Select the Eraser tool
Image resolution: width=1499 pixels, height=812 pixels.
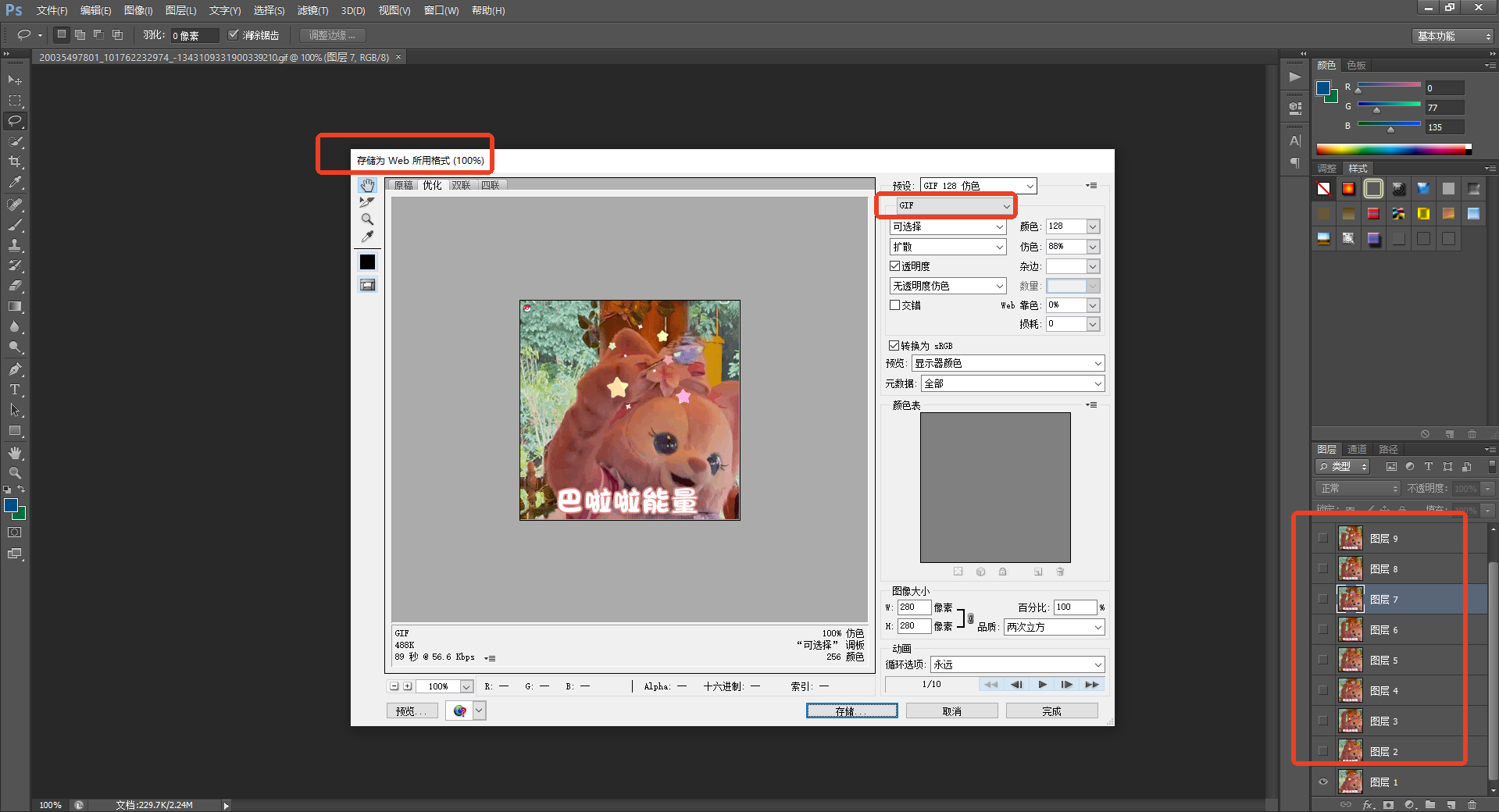coord(15,286)
